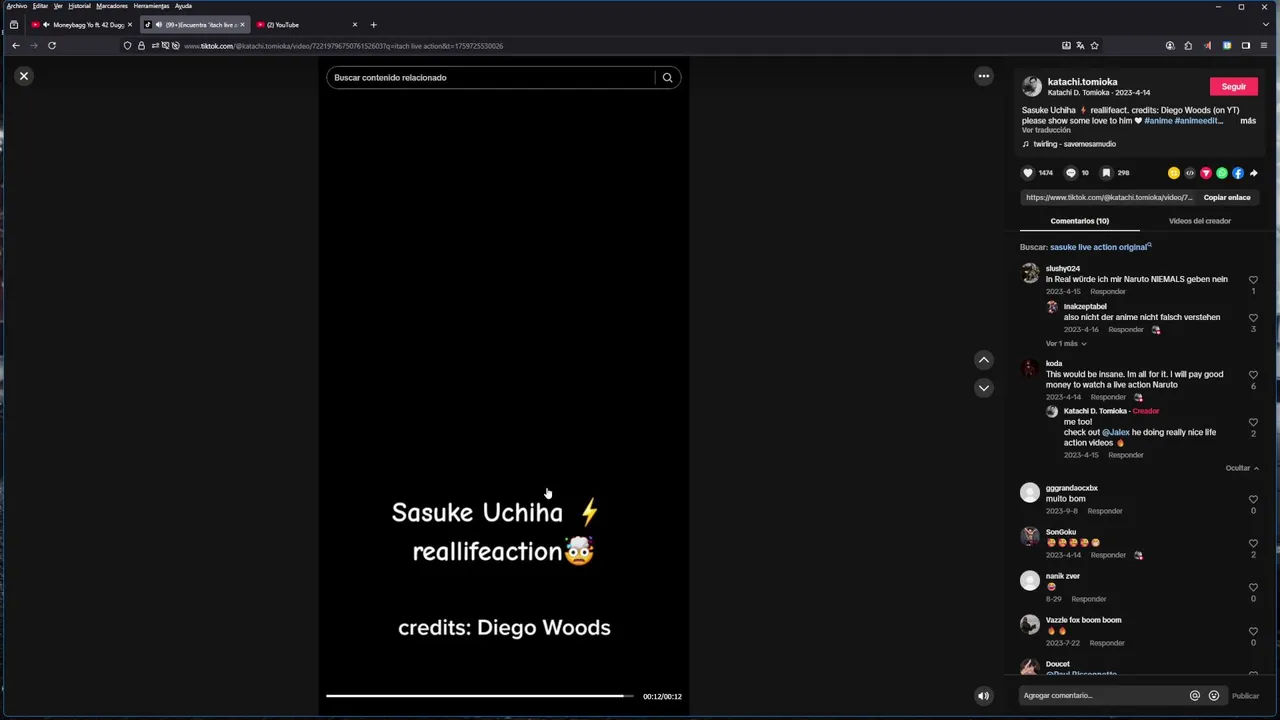Like koda's comment
Viewport: 1280px width, 720px height.
click(1253, 375)
